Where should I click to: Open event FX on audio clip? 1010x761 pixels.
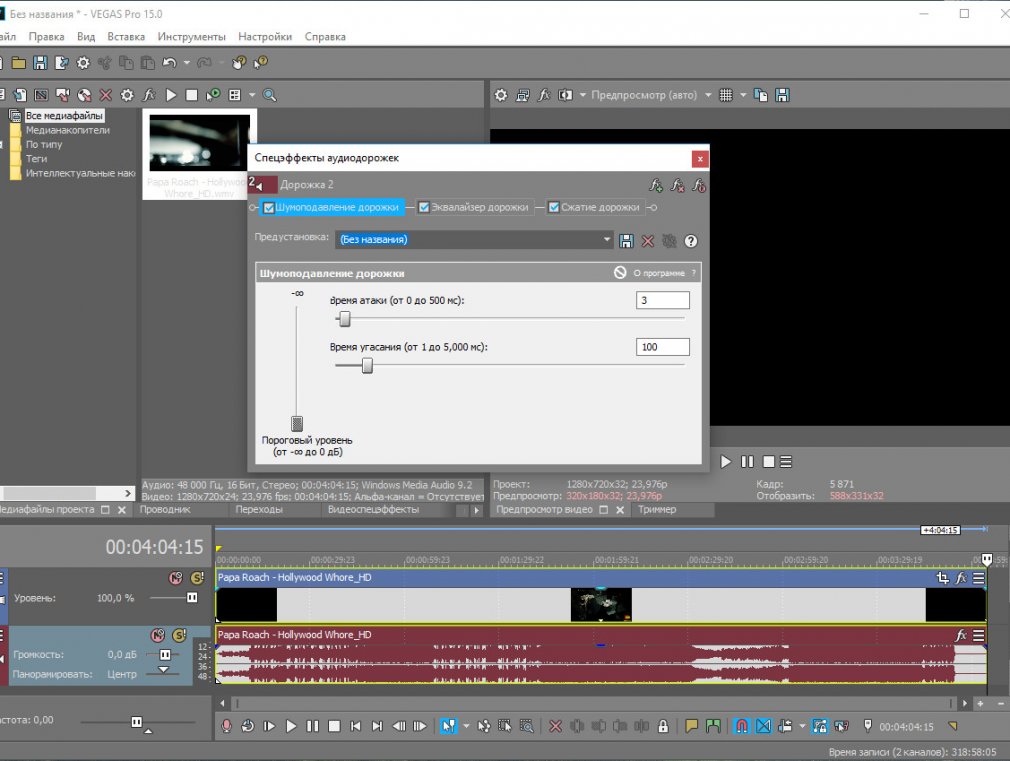[961, 635]
